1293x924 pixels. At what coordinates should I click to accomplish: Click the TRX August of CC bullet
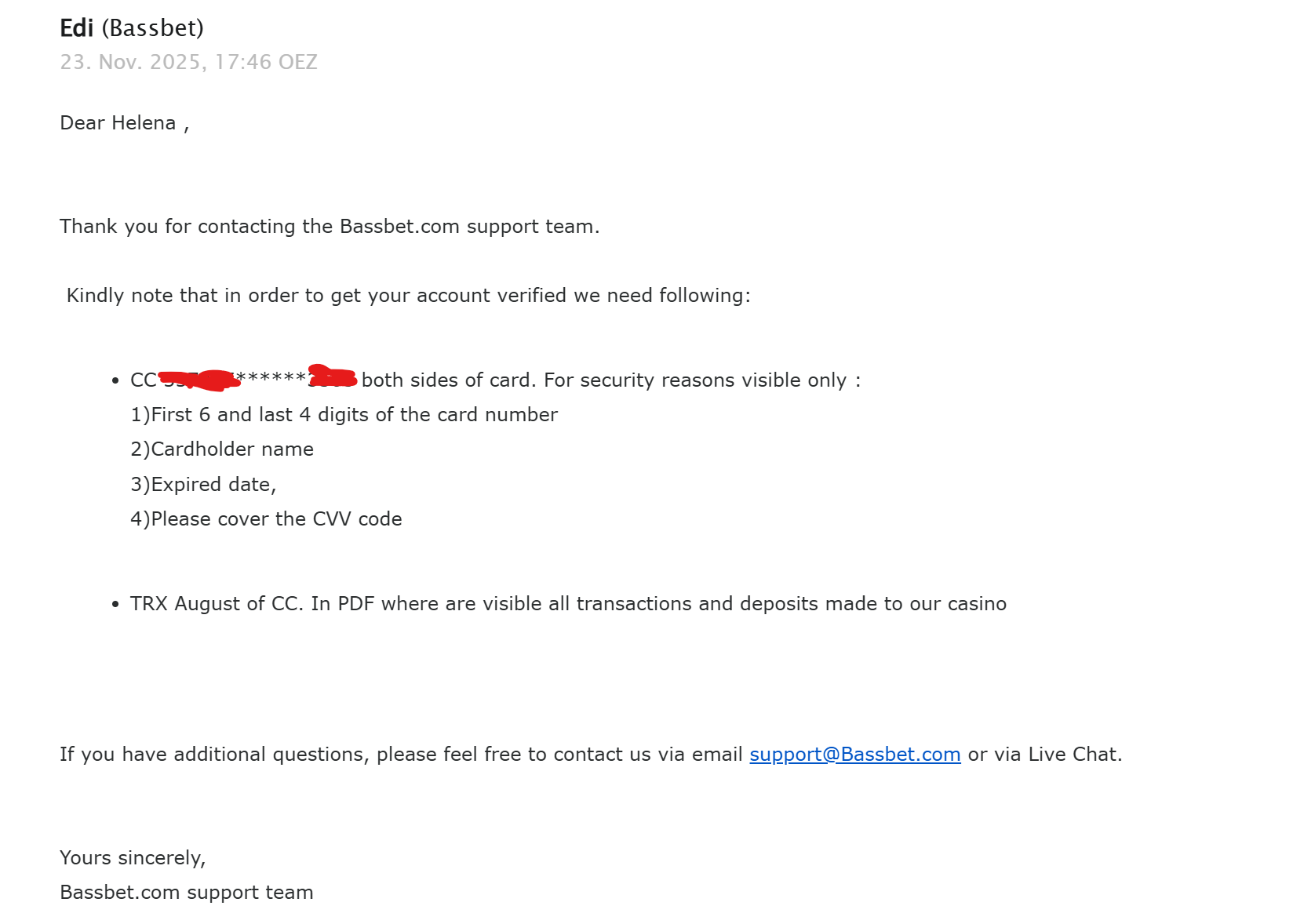[x=568, y=604]
